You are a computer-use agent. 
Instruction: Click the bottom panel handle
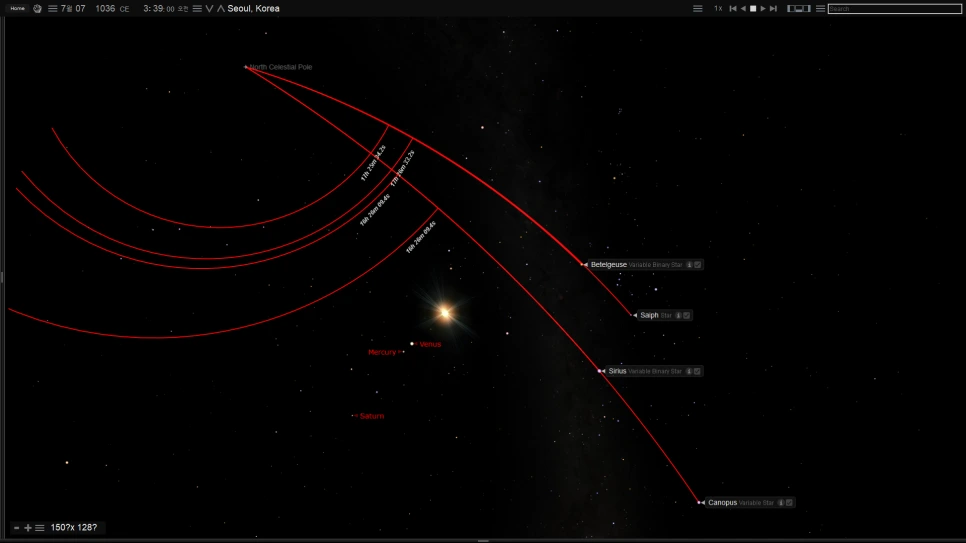(483, 541)
